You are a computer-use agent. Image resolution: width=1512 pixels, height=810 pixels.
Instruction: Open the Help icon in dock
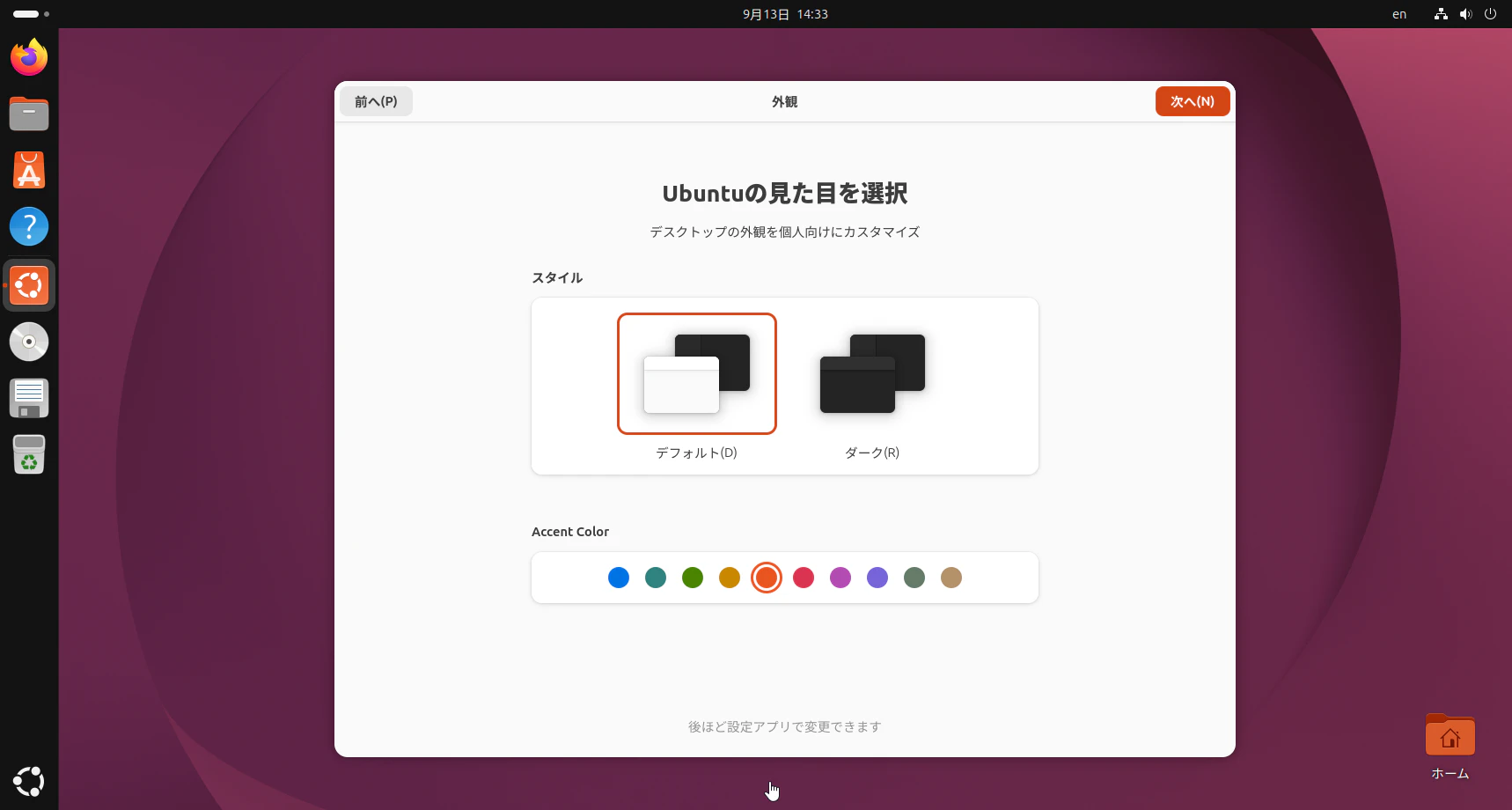[x=29, y=226]
